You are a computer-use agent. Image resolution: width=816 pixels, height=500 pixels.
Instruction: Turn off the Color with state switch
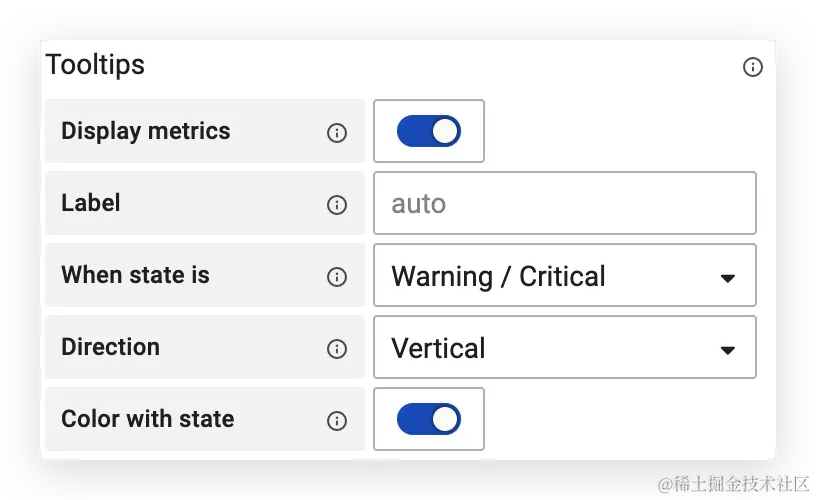point(429,419)
